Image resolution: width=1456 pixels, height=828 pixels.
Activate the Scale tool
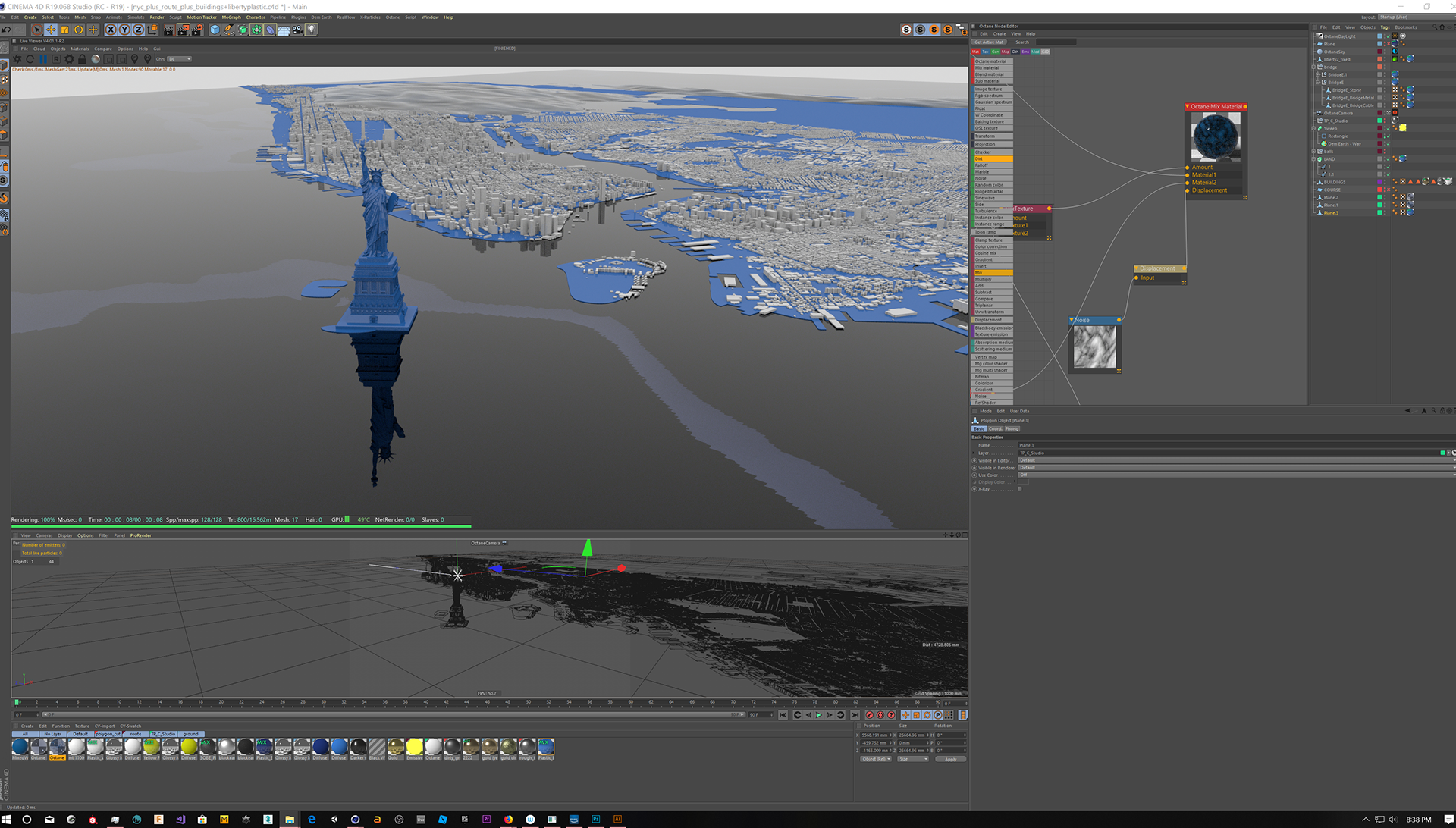(x=64, y=30)
